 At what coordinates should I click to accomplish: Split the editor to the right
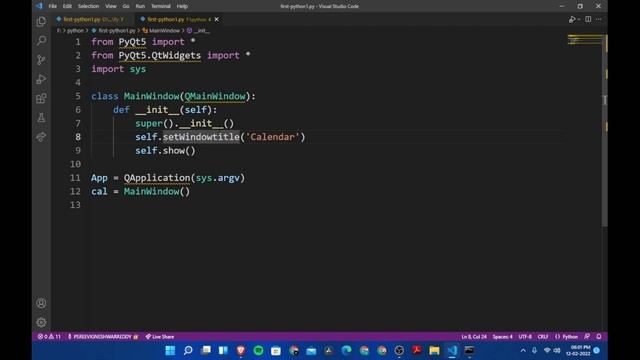[588, 19]
